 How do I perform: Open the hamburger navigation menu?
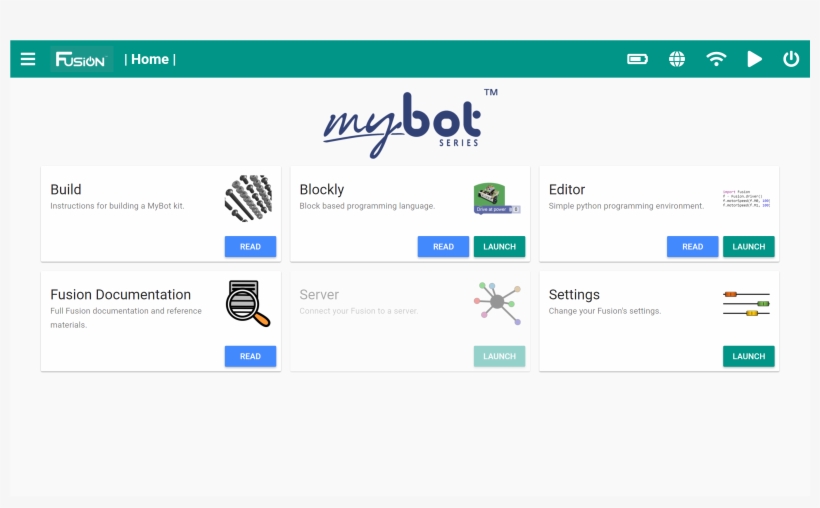pyautogui.click(x=28, y=59)
